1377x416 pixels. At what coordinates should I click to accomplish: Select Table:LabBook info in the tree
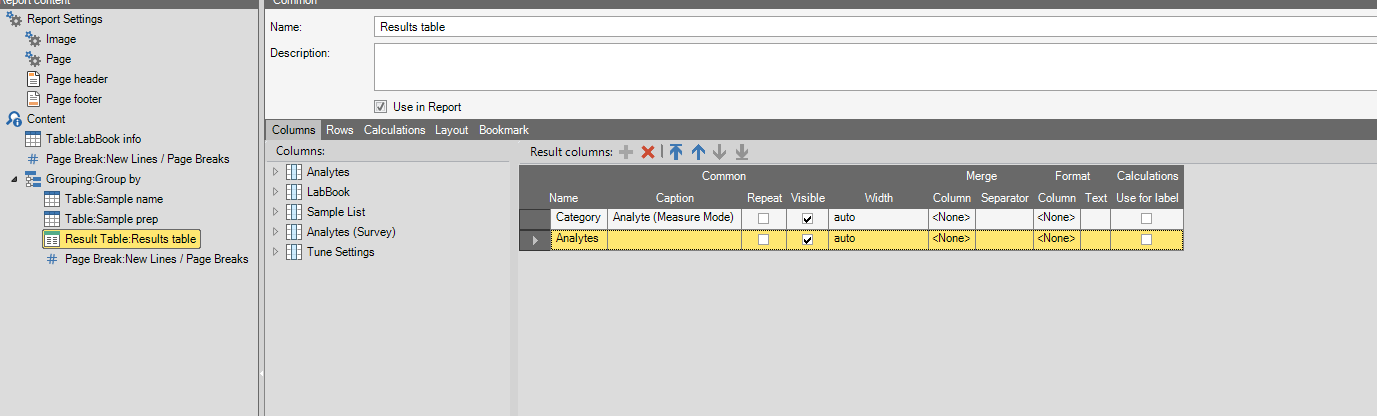coord(100,139)
